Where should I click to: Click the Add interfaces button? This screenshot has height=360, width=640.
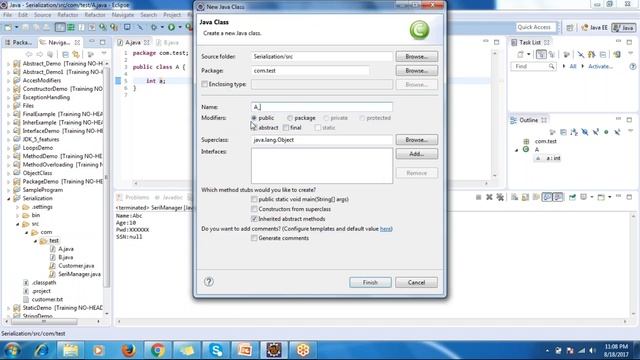tap(416, 154)
